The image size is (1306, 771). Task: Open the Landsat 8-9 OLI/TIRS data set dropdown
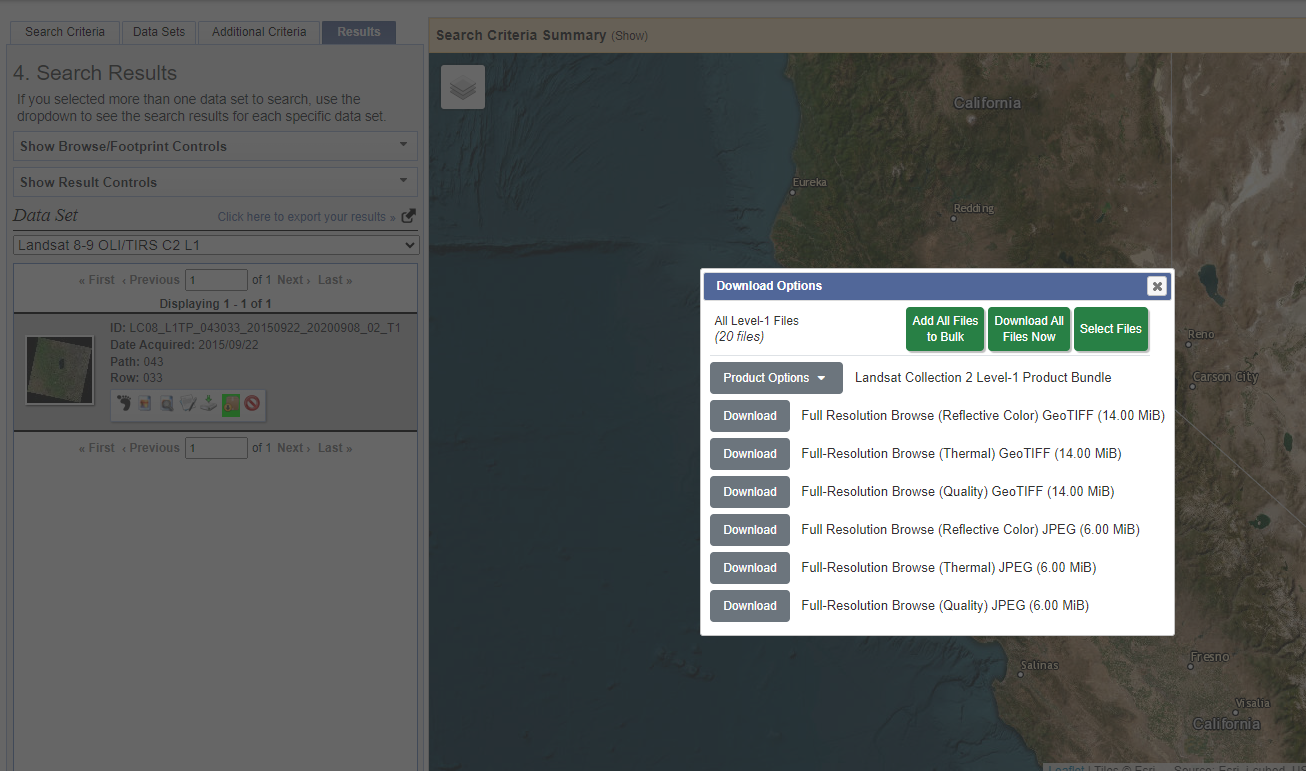pyautogui.click(x=216, y=245)
